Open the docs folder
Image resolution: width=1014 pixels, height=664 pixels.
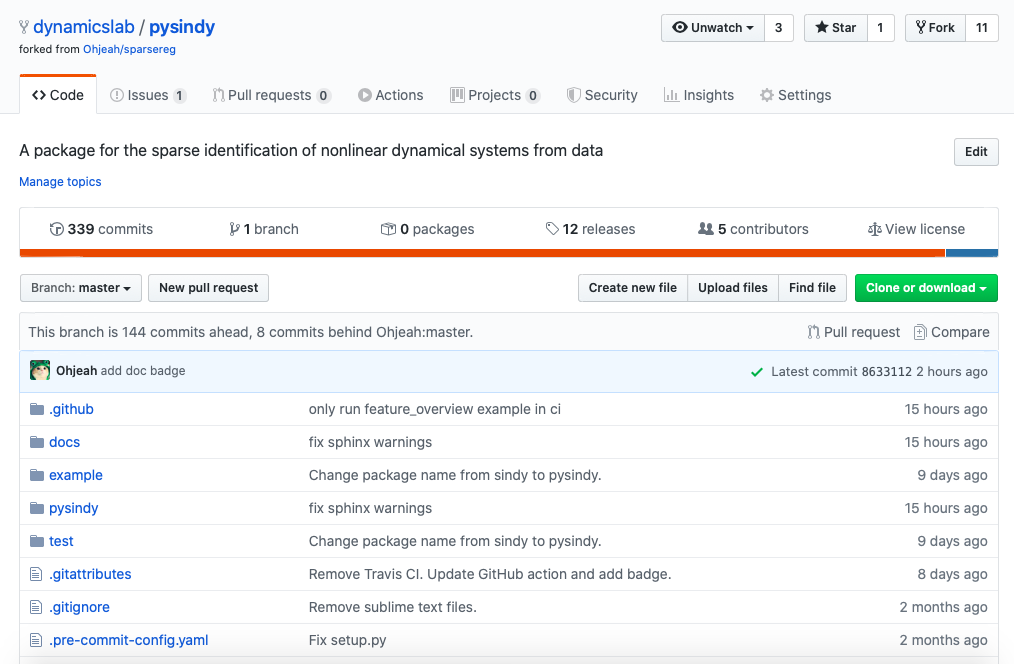pos(65,442)
